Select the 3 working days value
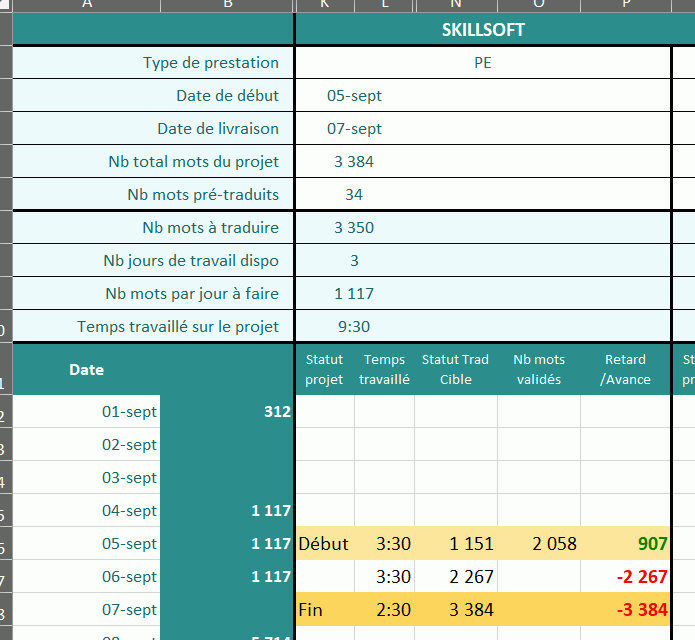Screen dimensions: 695x640 click(x=354, y=261)
